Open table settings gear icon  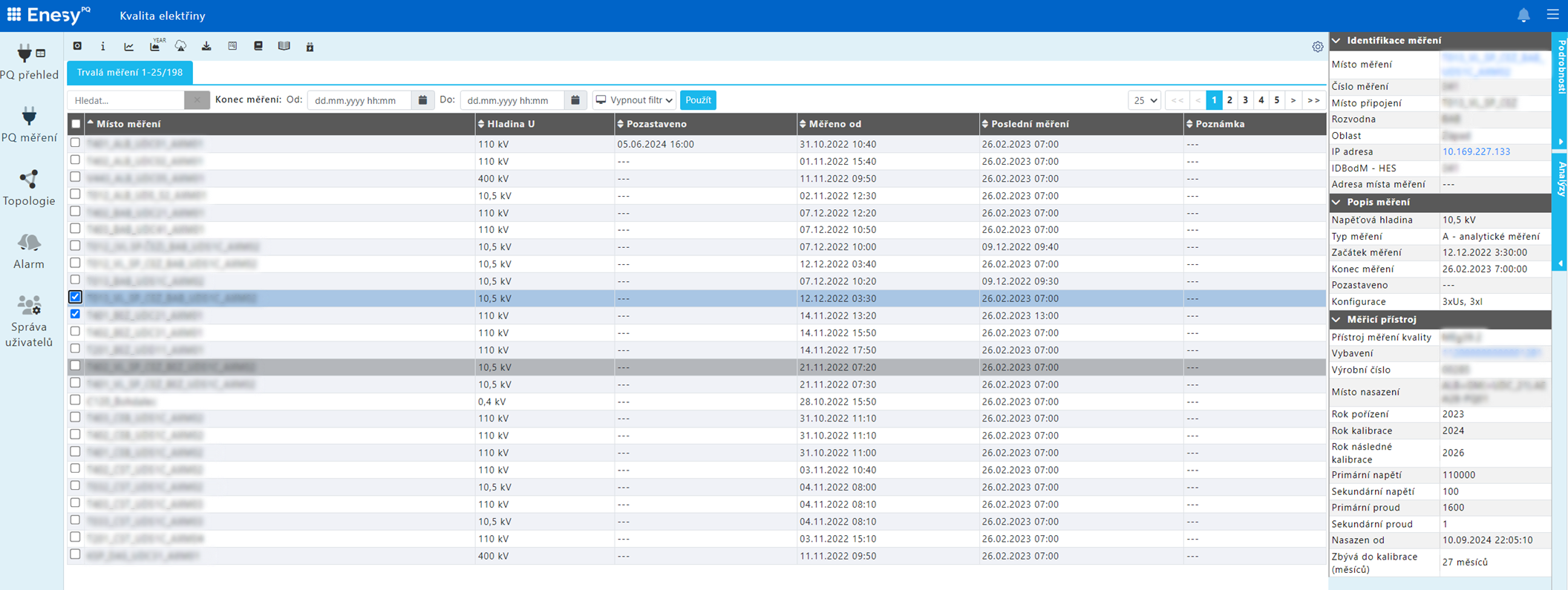(x=1317, y=47)
